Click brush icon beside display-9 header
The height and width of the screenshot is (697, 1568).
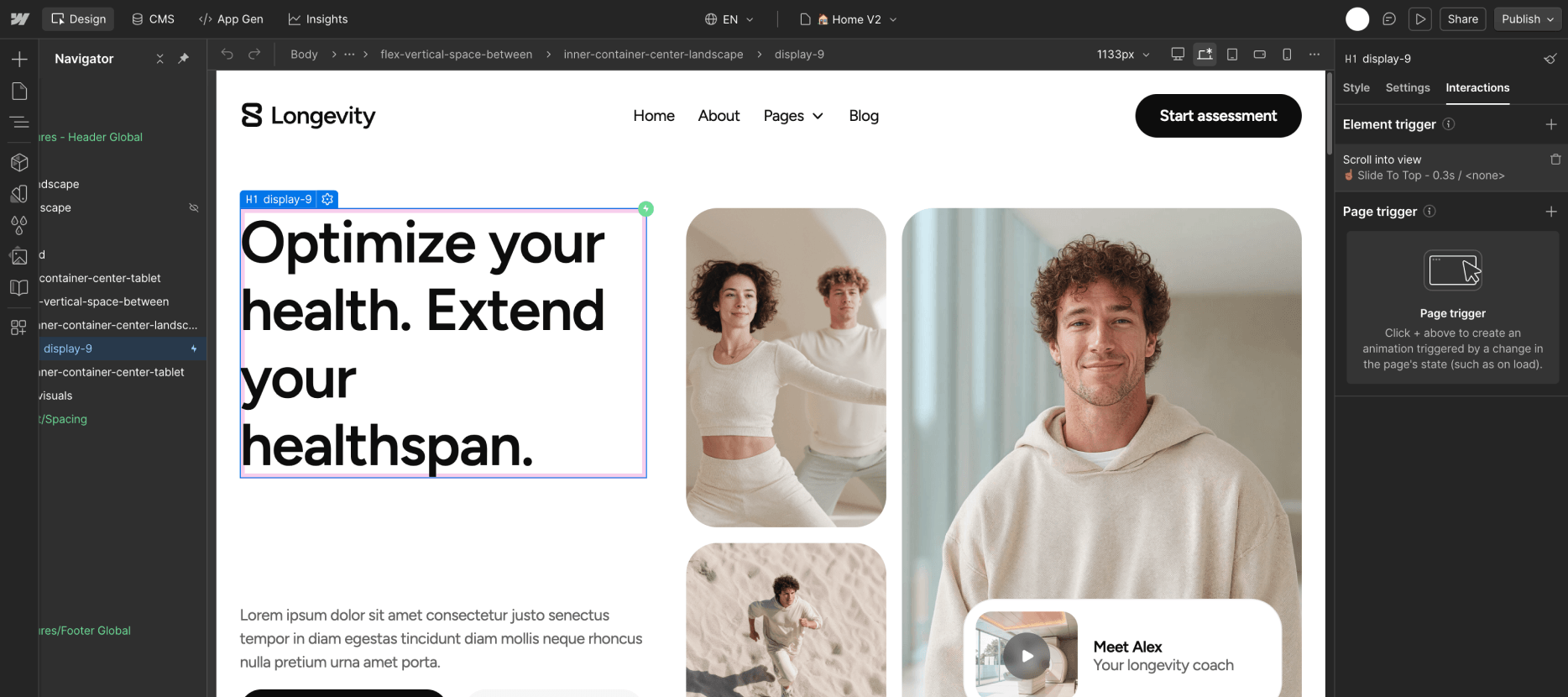(x=1550, y=59)
